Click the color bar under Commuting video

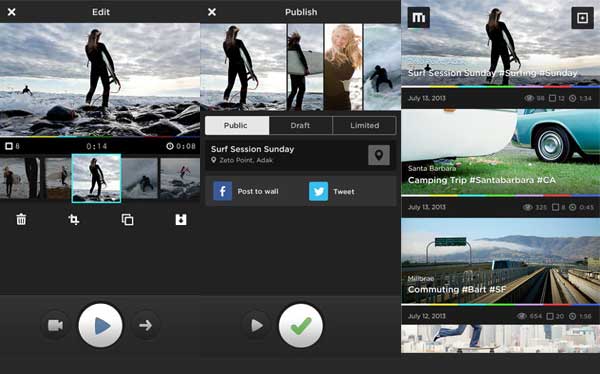[501, 305]
